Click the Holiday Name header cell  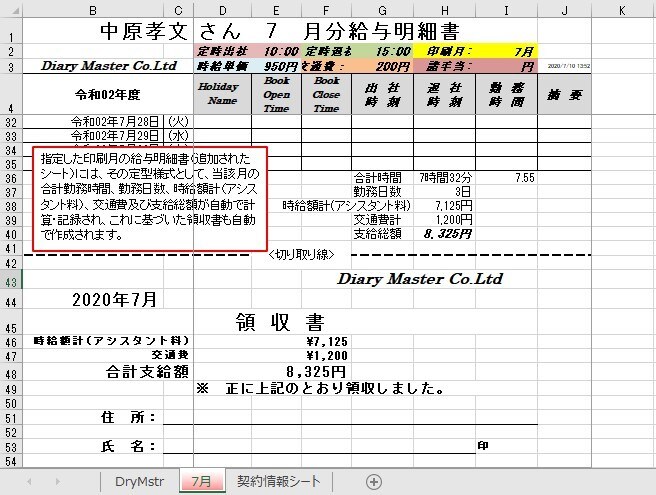point(223,94)
